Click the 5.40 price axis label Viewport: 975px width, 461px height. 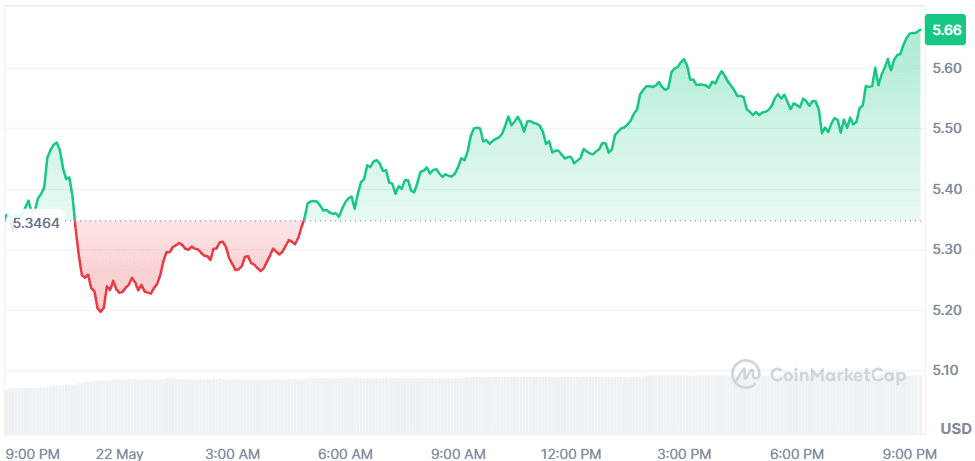tap(946, 189)
